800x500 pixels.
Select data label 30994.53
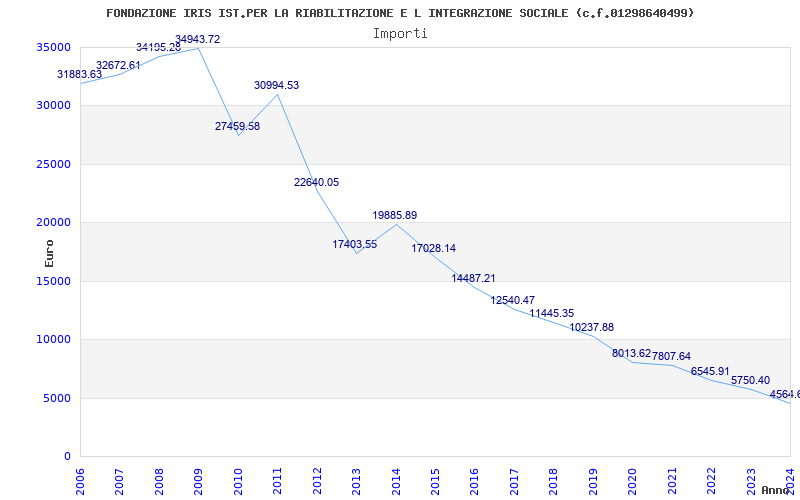click(x=277, y=85)
